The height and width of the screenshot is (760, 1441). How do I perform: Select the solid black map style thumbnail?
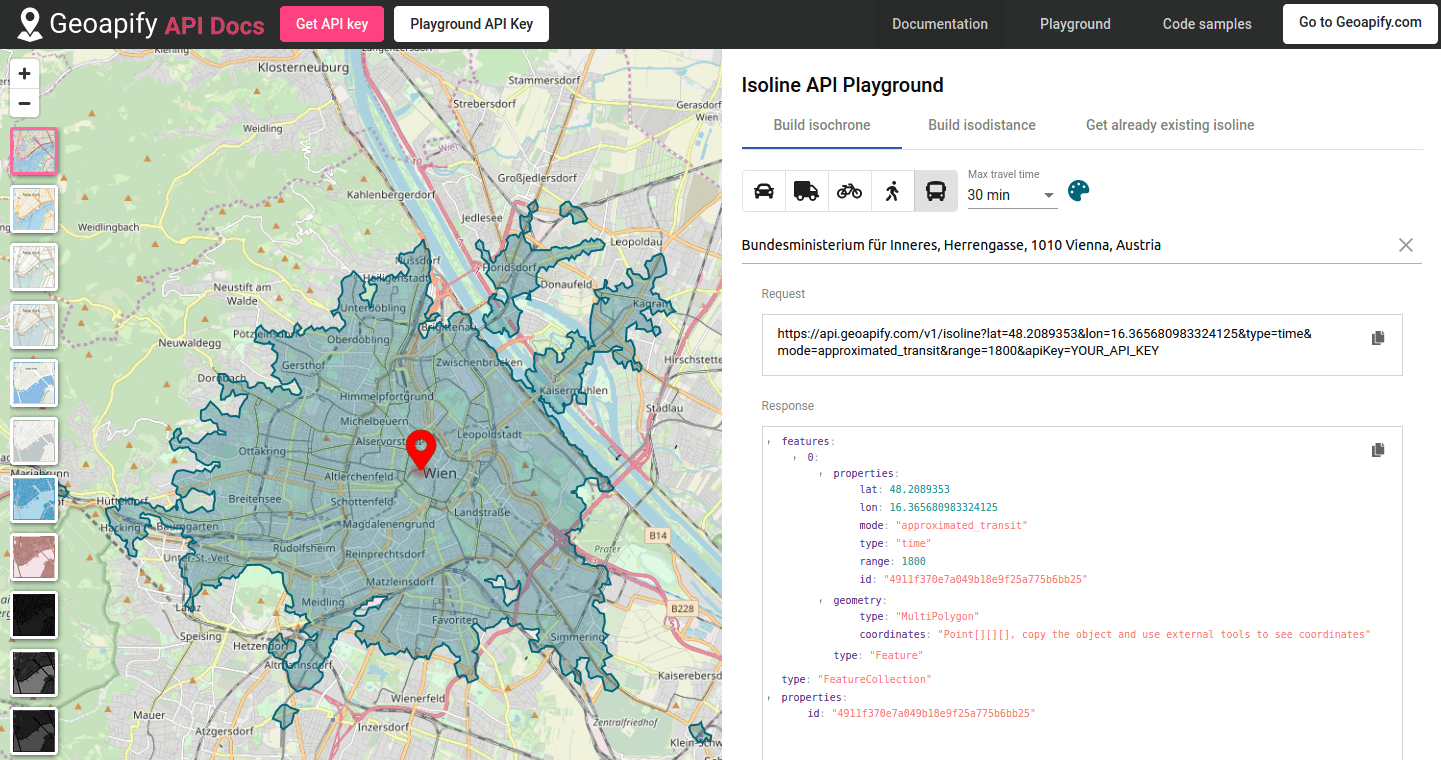point(34,614)
